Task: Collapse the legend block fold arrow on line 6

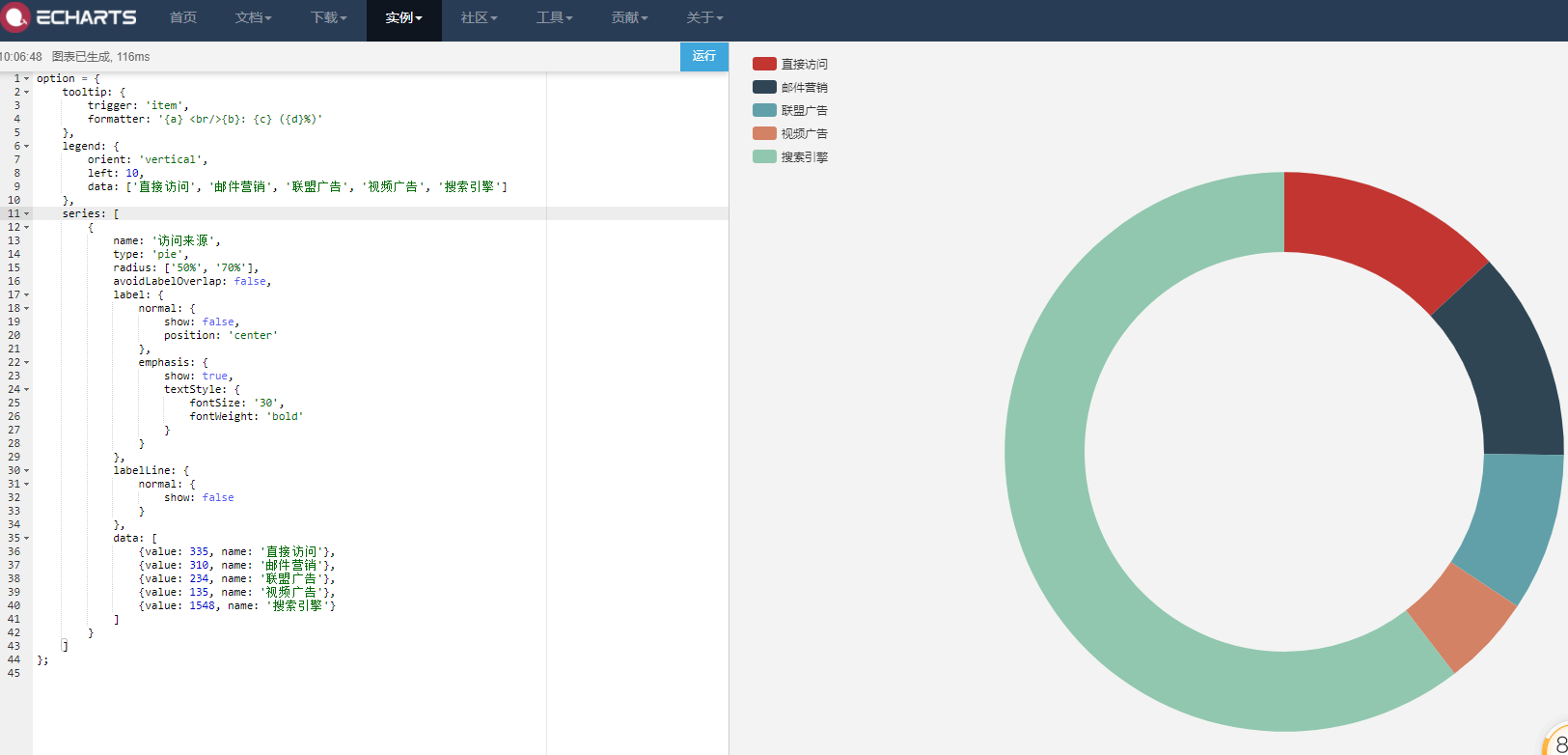Action: pyautogui.click(x=27, y=147)
